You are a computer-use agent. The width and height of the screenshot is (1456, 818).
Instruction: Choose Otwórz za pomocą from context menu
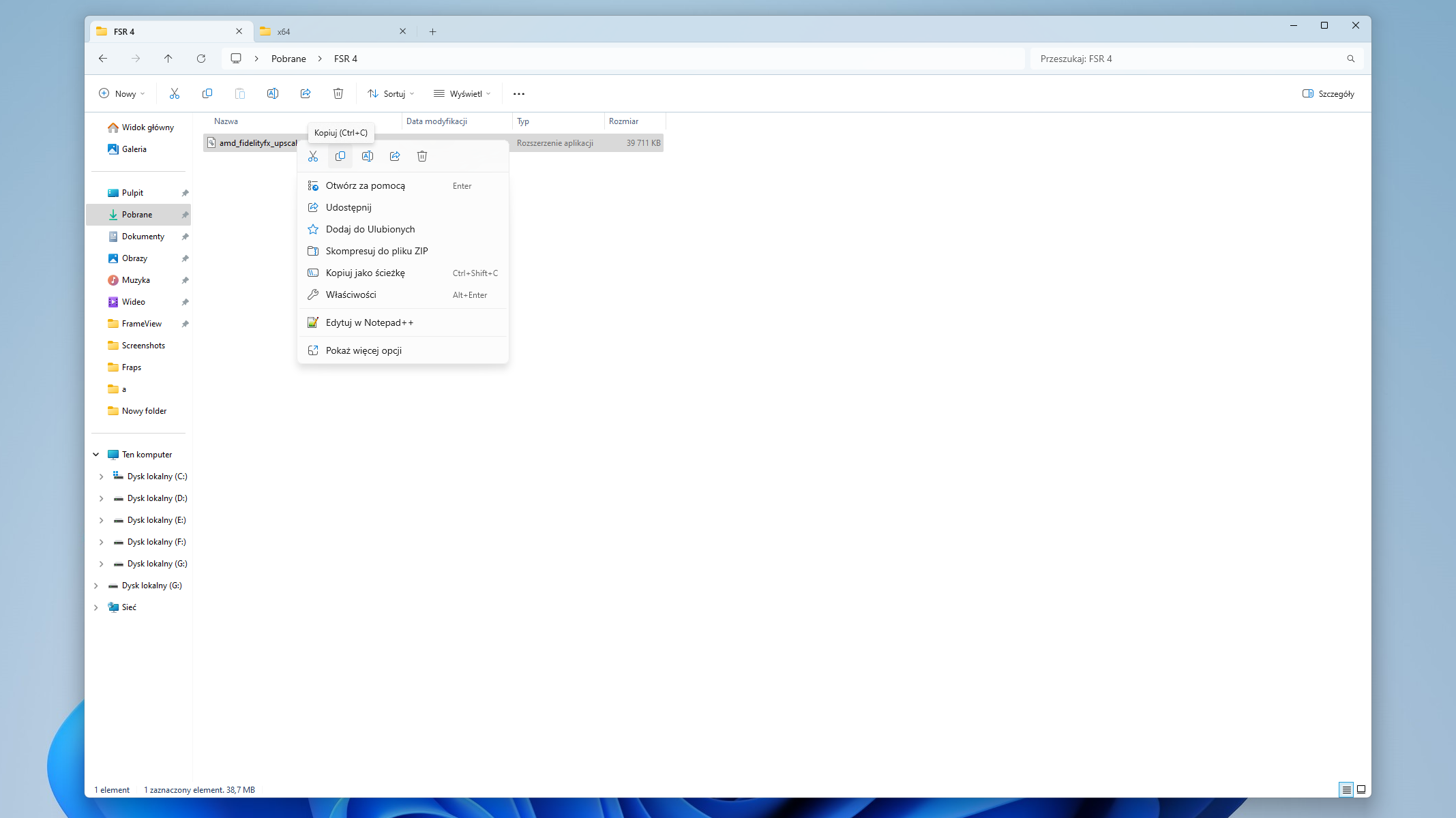403,185
